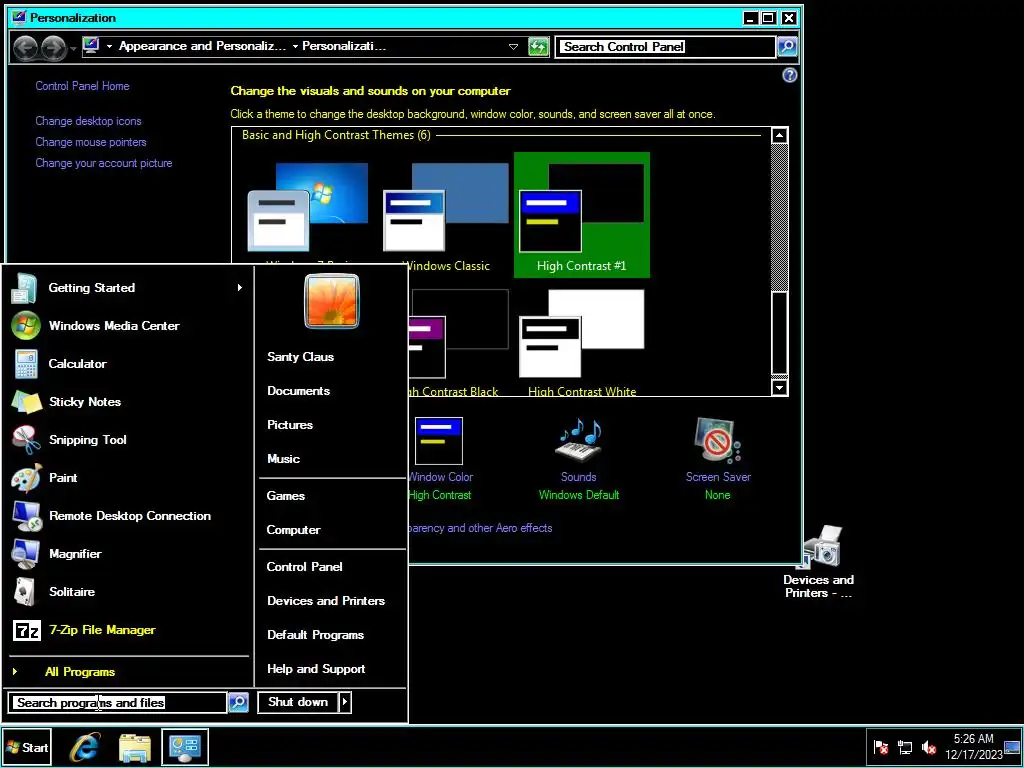Image resolution: width=1024 pixels, height=768 pixels.
Task: Click Aero effects troubleshooting link
Action: 480,528
